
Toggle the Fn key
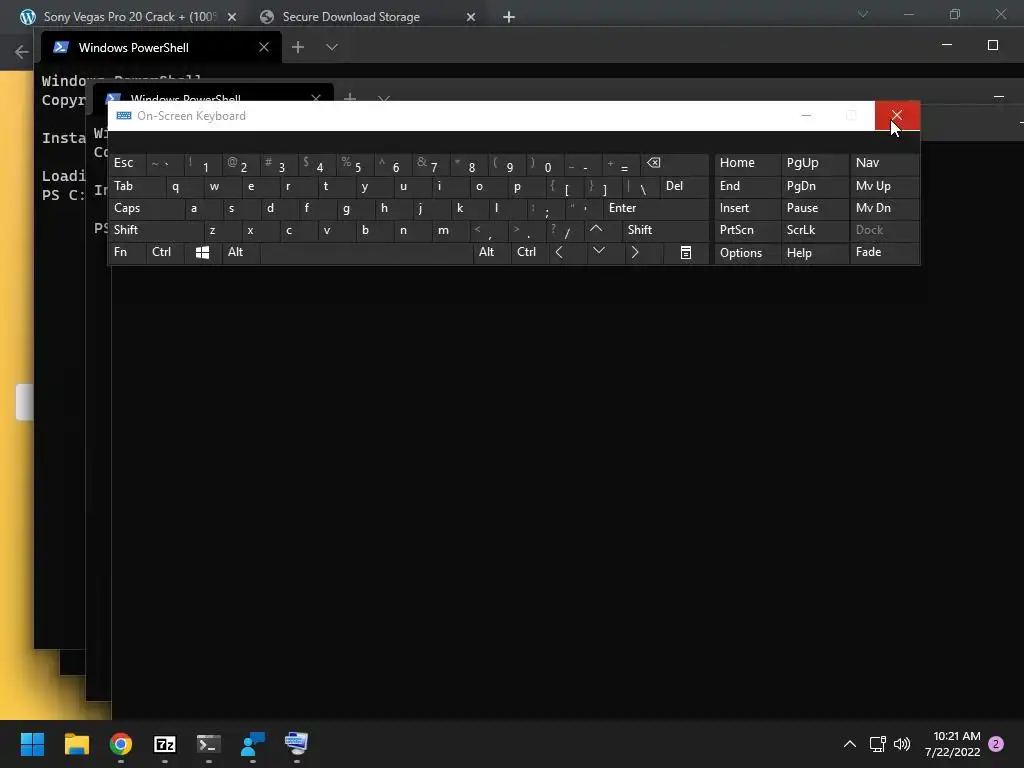127,253
